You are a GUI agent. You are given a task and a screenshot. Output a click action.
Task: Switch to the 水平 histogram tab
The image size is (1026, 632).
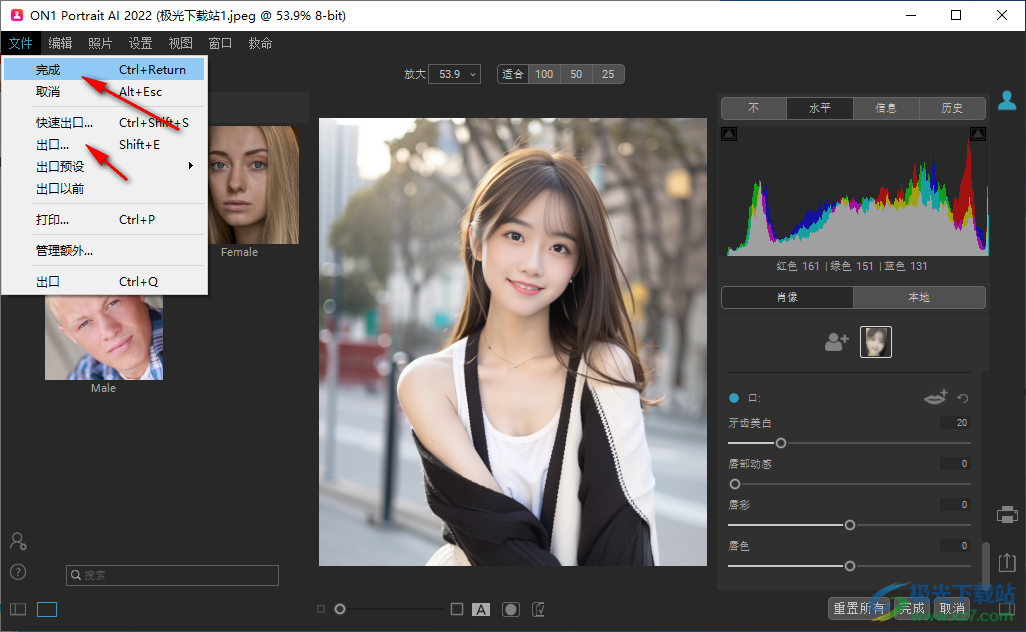[820, 108]
